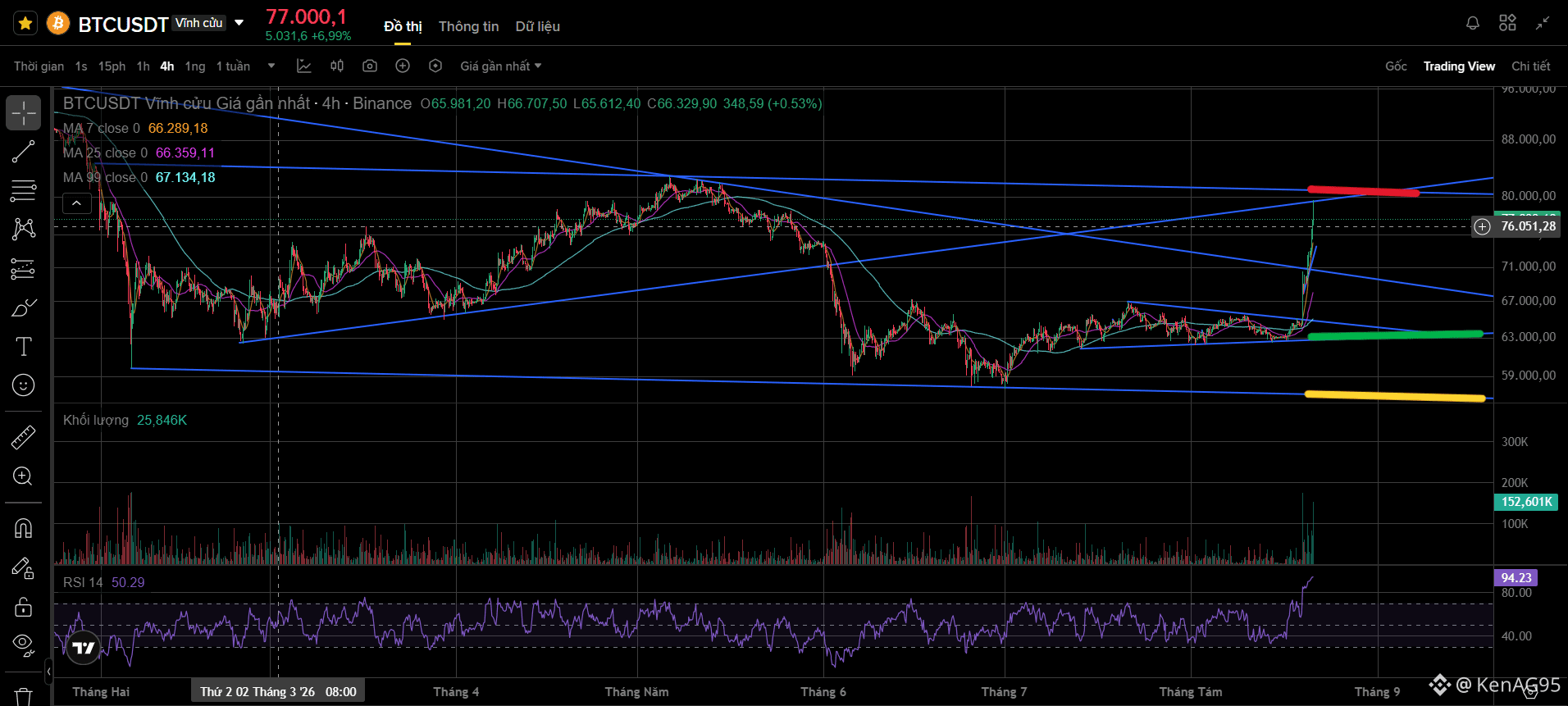
Task: Click the plus icon beside price 76.051,28
Action: coord(1482,226)
